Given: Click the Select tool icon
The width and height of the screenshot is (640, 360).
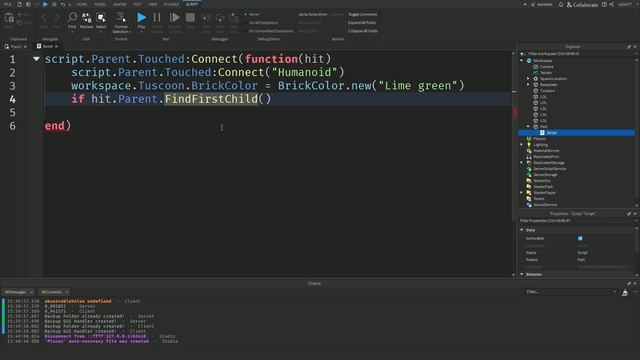Looking at the screenshot, I should pos(101,20).
